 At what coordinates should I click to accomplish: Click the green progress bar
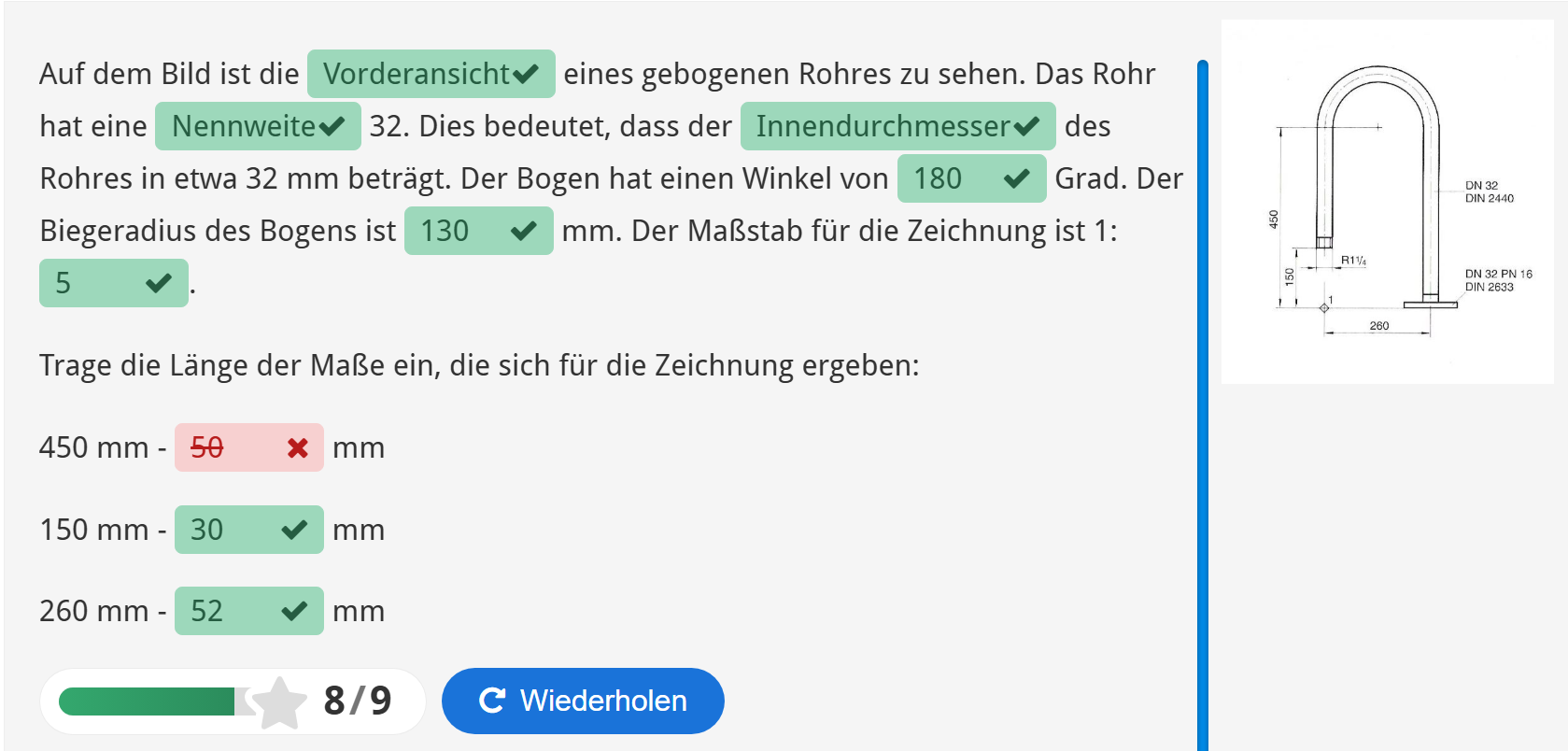[147, 701]
